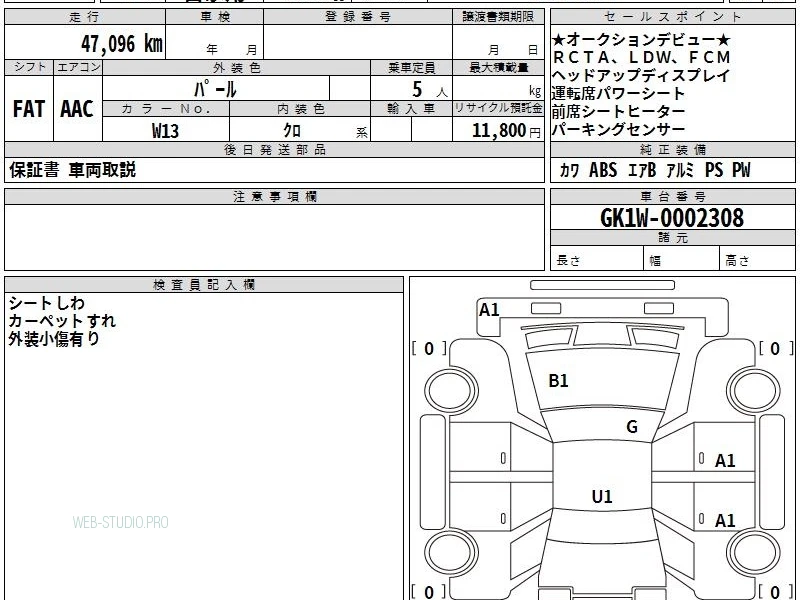Click the エアコン header label
Image resolution: width=800 pixels, height=600 pixels.
pos(78,67)
